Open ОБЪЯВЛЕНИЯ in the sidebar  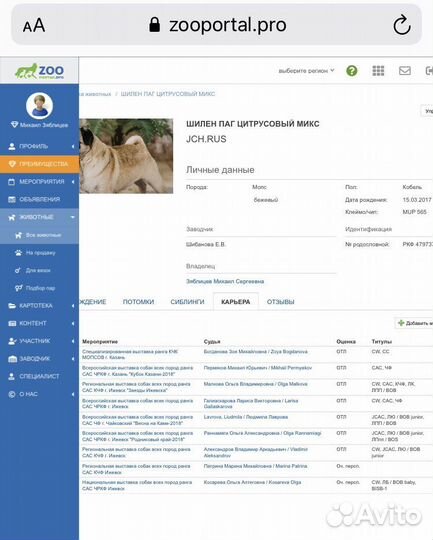click(39, 199)
